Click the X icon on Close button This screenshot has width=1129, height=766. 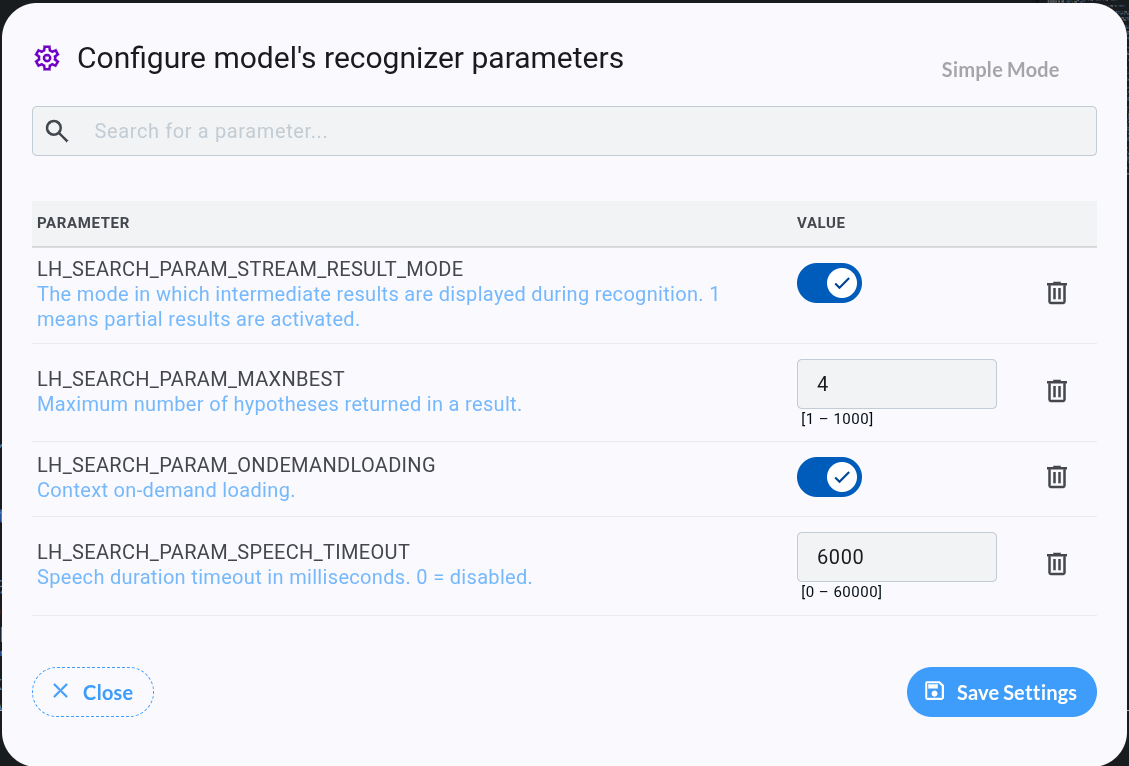pos(60,691)
